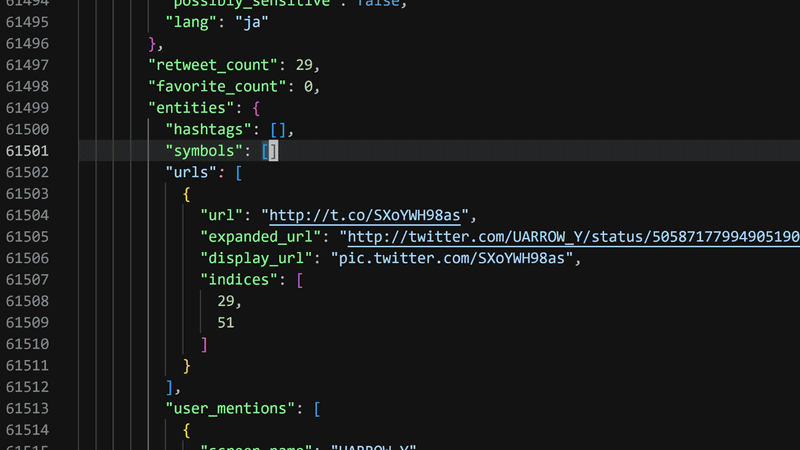Click the closing bracket on line 61512
The image size is (800, 450).
(x=169, y=387)
